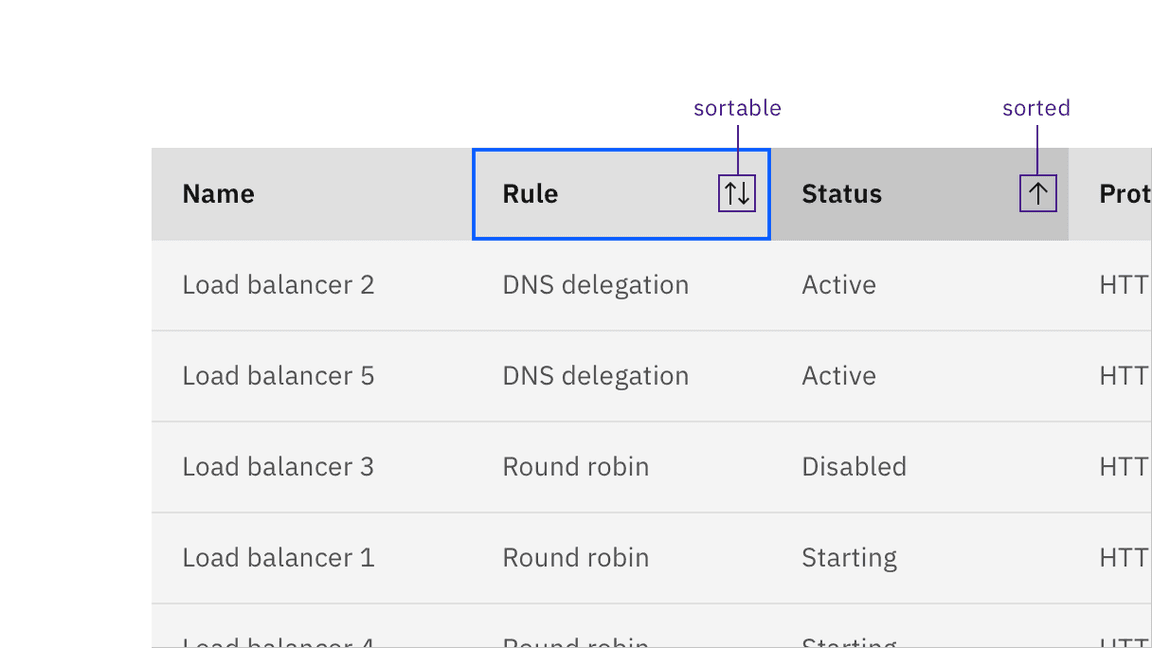Click the ascending sort arrow in Status header
This screenshot has height=648, width=1152.
1037,192
